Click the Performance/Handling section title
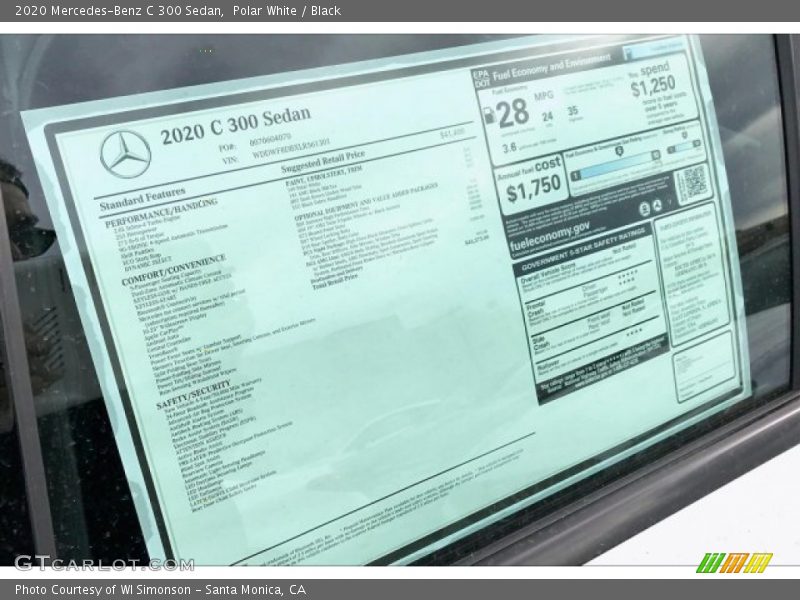The height and width of the screenshot is (600, 800). click(x=161, y=215)
